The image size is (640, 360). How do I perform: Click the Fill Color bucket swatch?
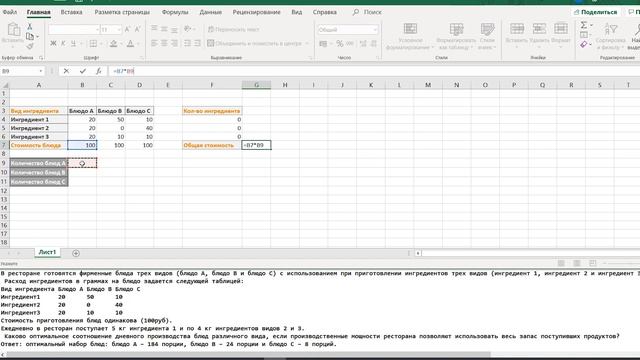[113, 43]
